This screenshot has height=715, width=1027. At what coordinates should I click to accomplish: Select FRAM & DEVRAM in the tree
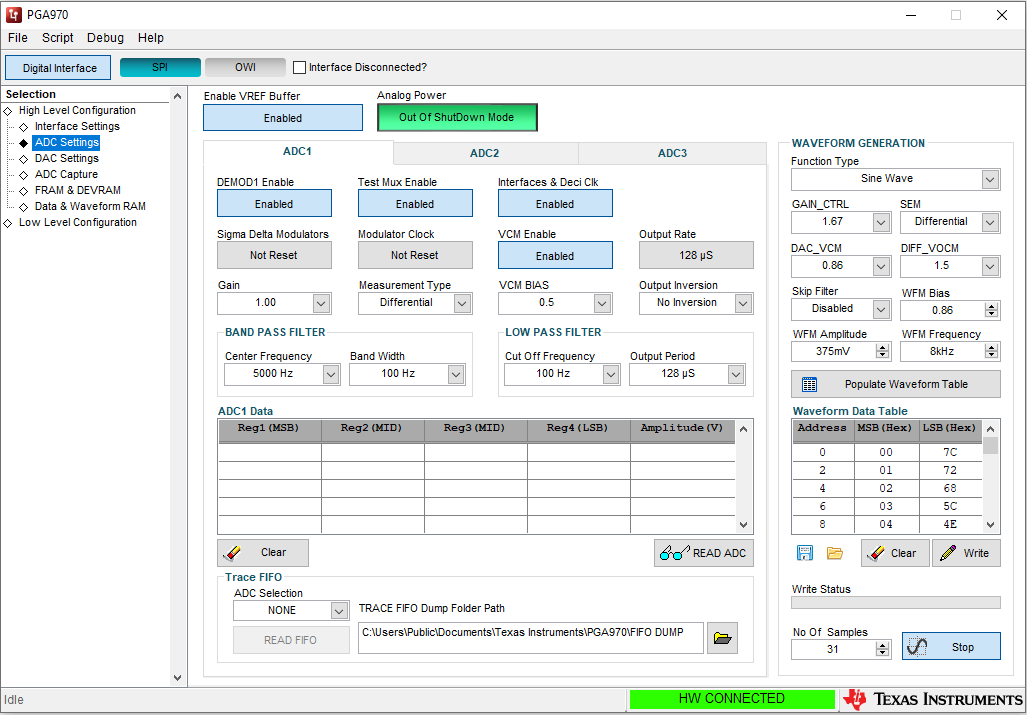[78, 191]
